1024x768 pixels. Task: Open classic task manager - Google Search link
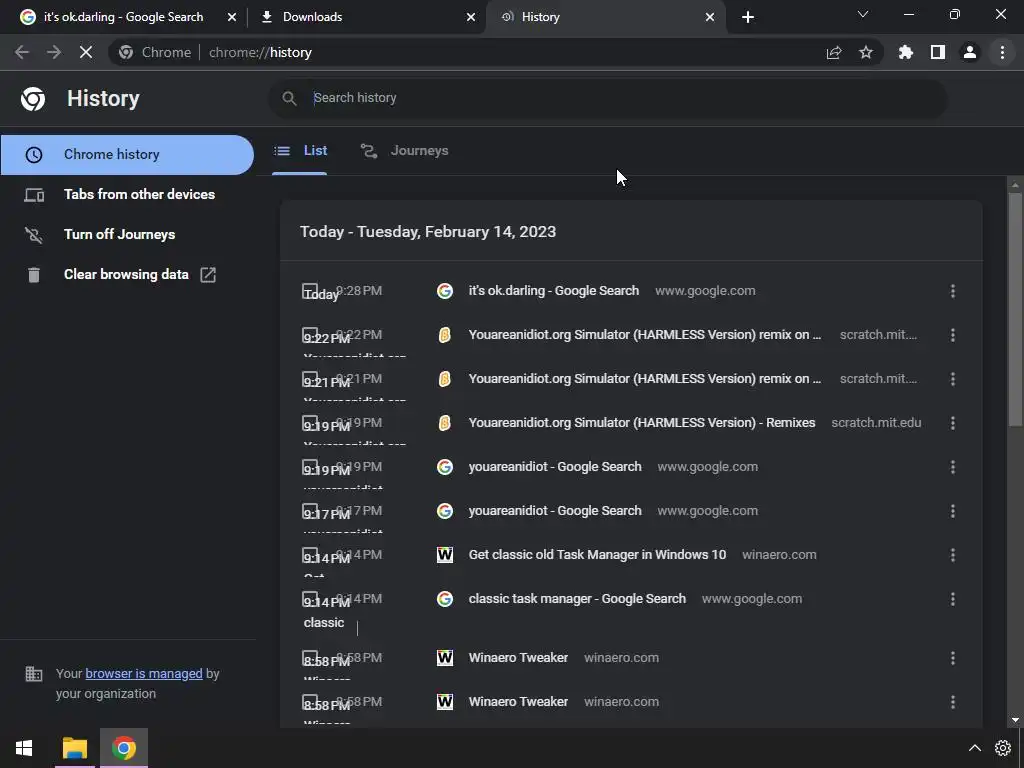(x=577, y=599)
